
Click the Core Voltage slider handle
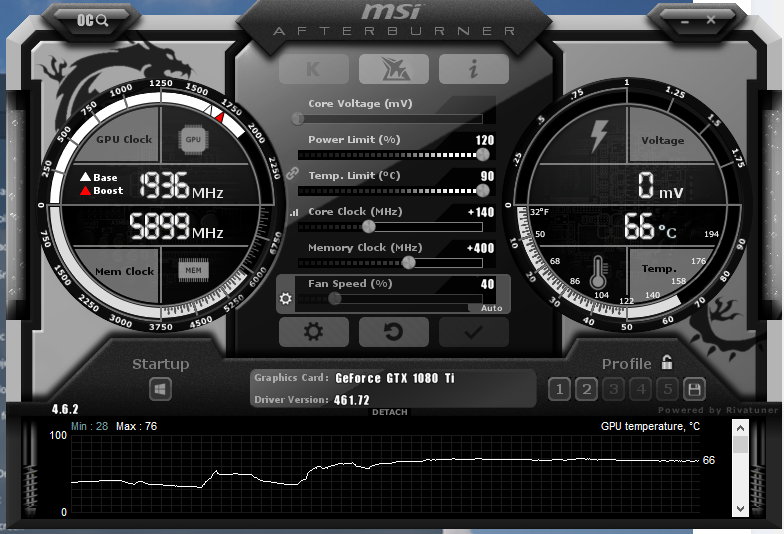pos(298,118)
